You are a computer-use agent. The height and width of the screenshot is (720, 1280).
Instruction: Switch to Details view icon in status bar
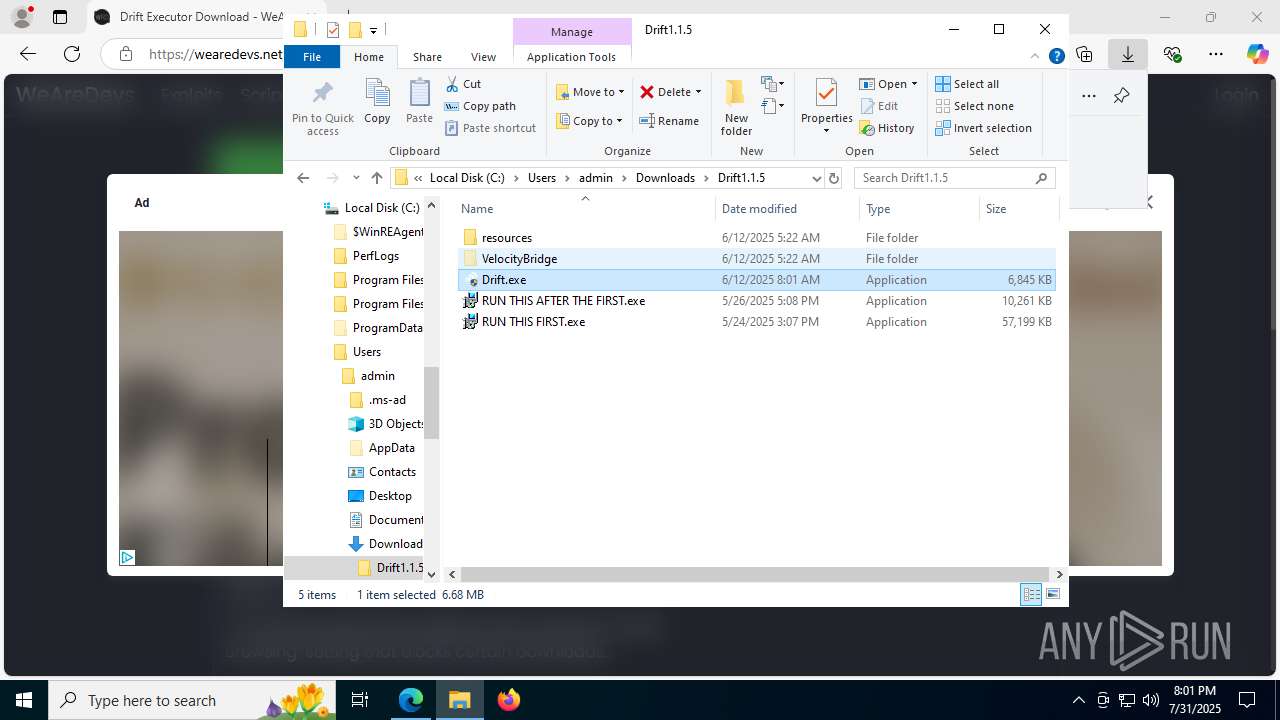tap(1031, 595)
